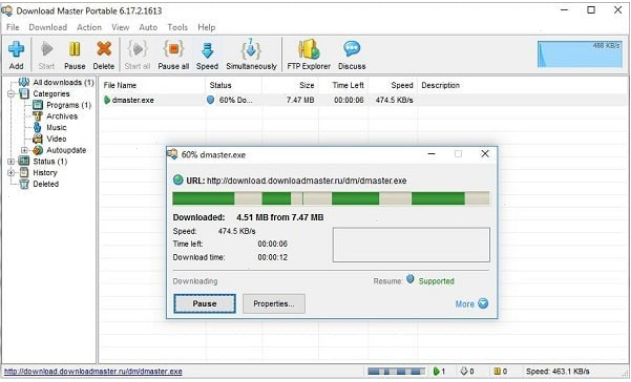Open the Discuss toolbar icon
The width and height of the screenshot is (631, 382).
[x=352, y=49]
